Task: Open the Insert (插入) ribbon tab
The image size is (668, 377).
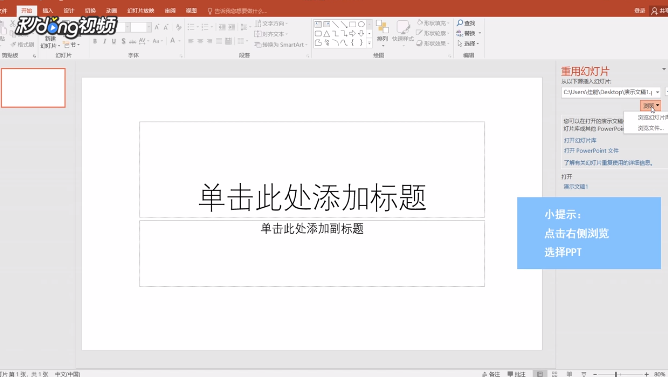Action: click(x=48, y=11)
